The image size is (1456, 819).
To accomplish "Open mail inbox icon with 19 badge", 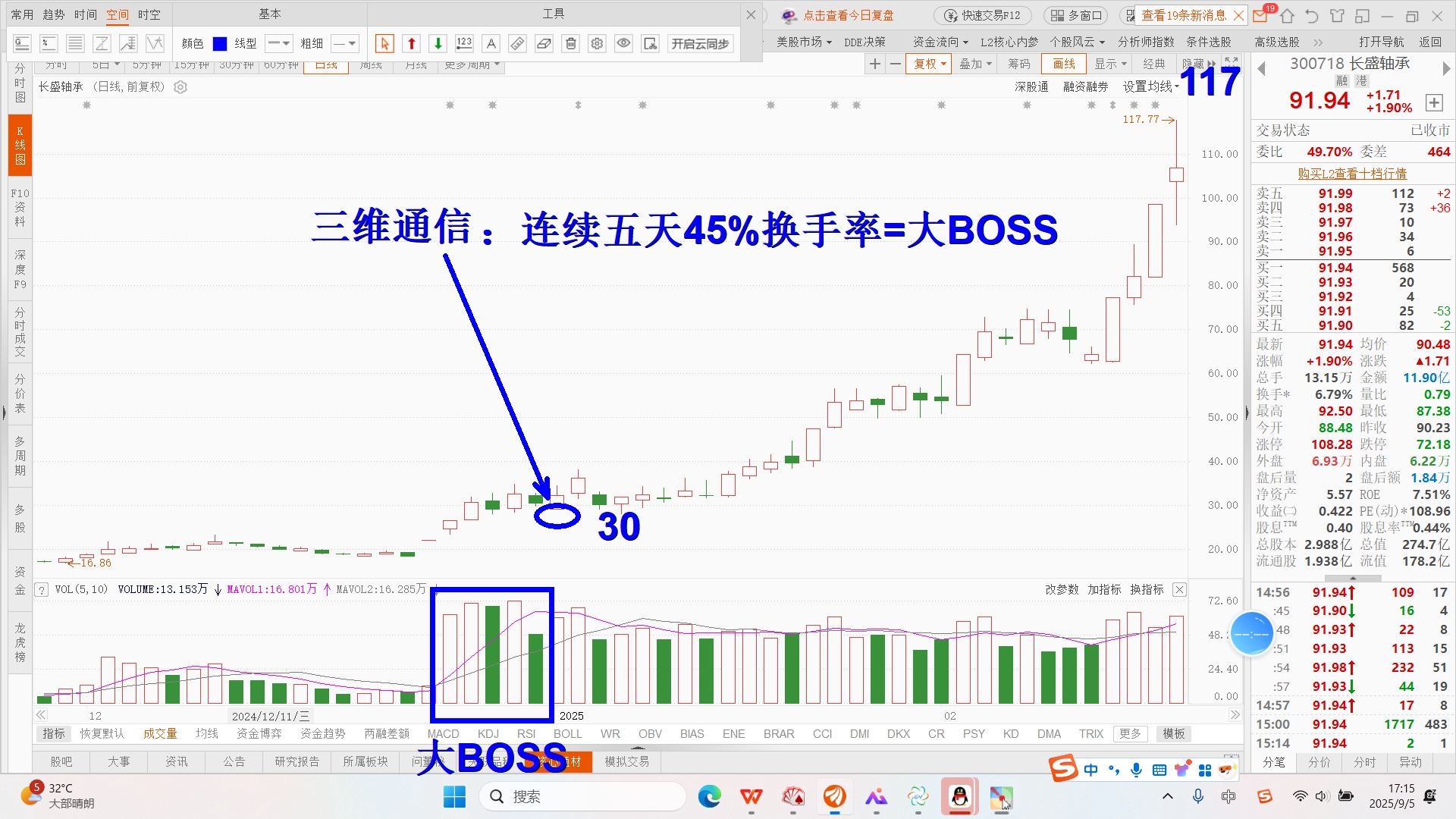I will pyautogui.click(x=1261, y=14).
